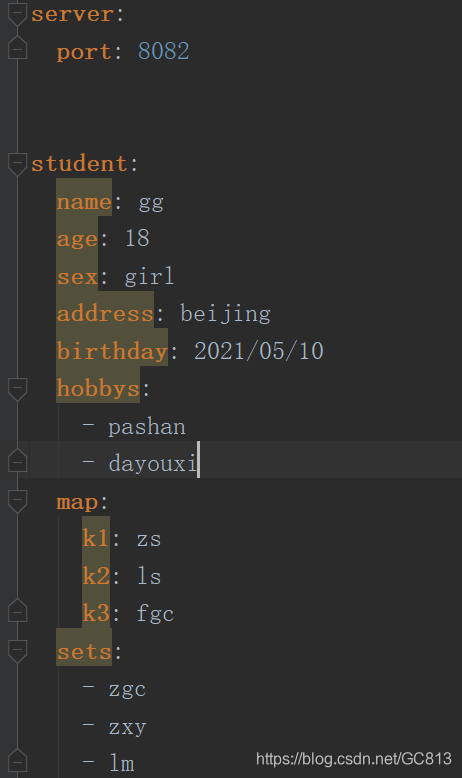Select the port value 8082
The height and width of the screenshot is (778, 462).
point(163,51)
